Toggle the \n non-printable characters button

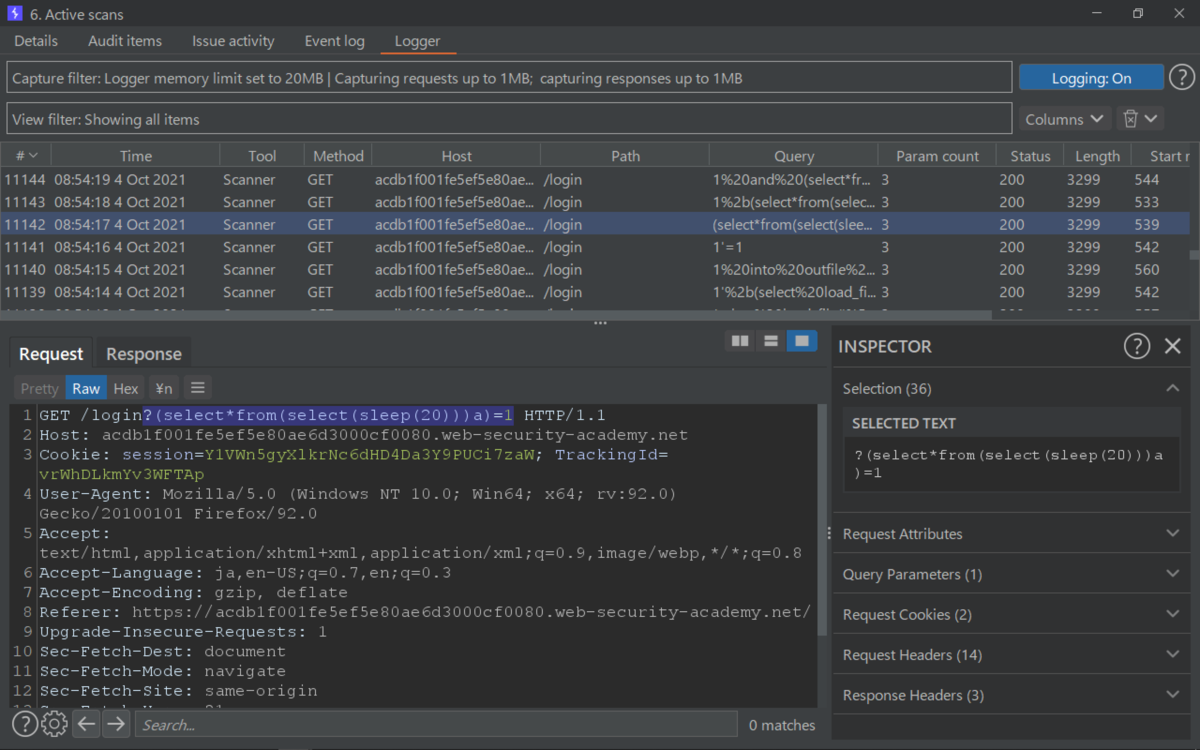pos(163,388)
